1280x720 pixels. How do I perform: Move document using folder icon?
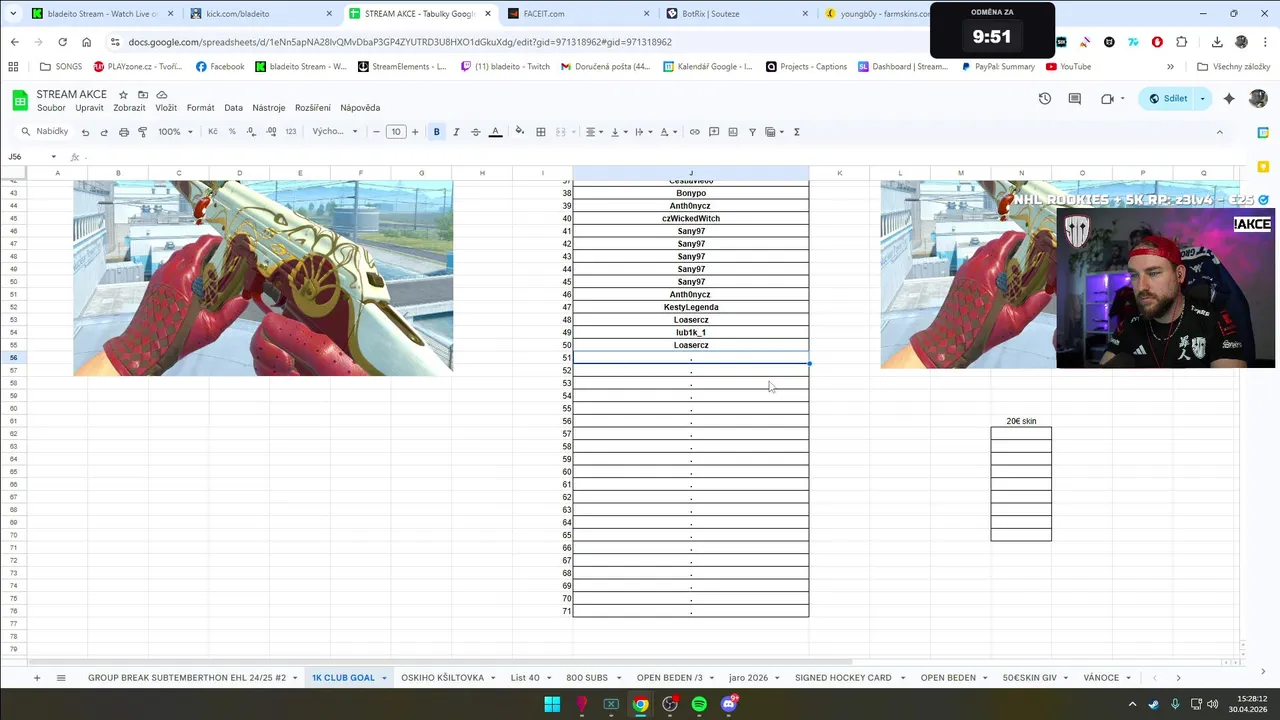coord(143,95)
